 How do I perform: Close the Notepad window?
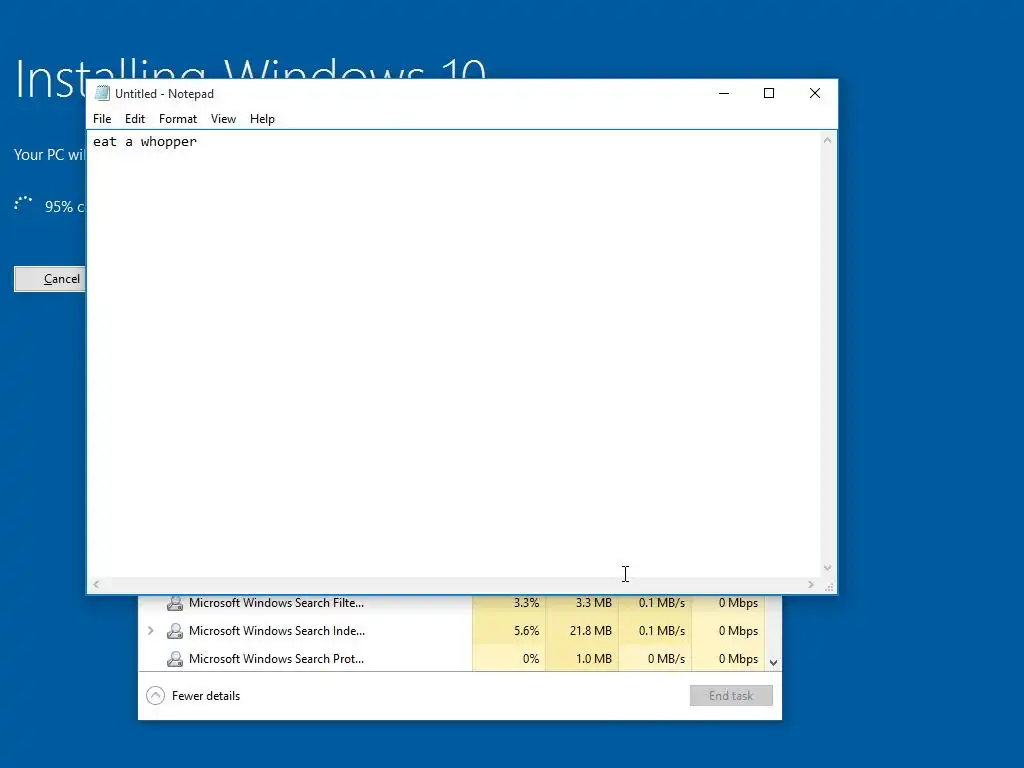tap(814, 93)
